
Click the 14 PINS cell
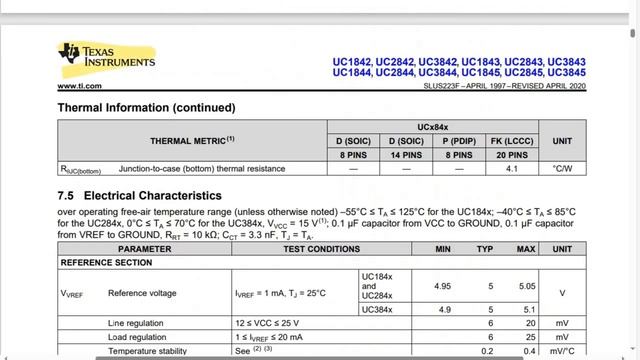click(x=406, y=155)
